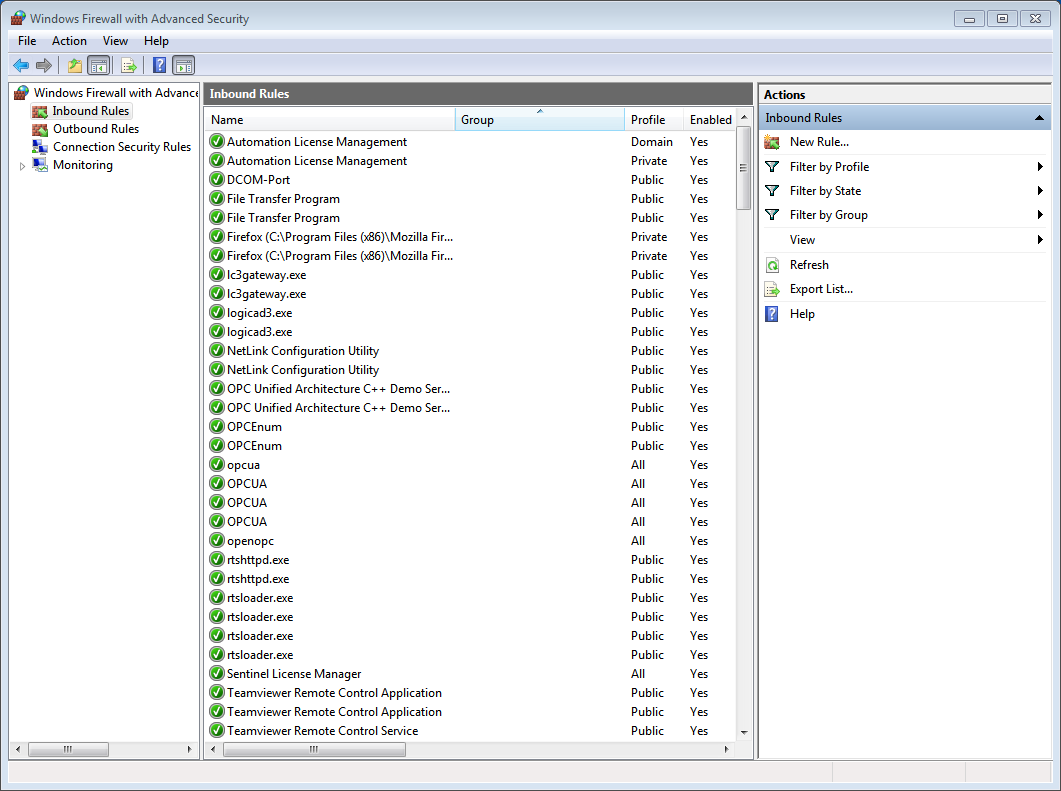Open the Filter by Group submenu
Screen dimensions: 1061x791
click(905, 215)
